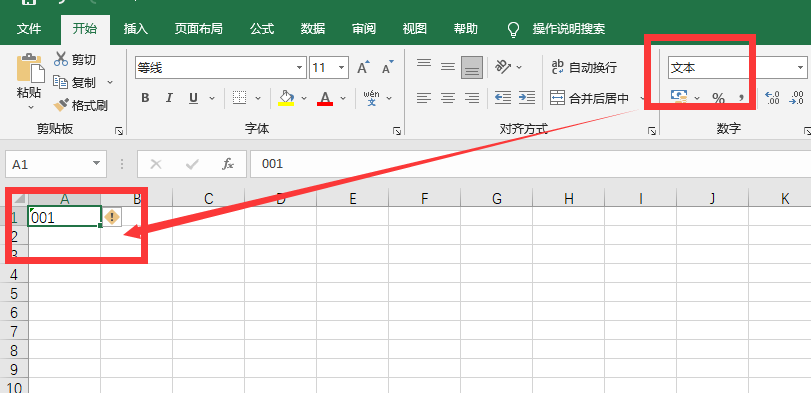Open the 文件 File tab
The height and width of the screenshot is (393, 811).
click(29, 28)
